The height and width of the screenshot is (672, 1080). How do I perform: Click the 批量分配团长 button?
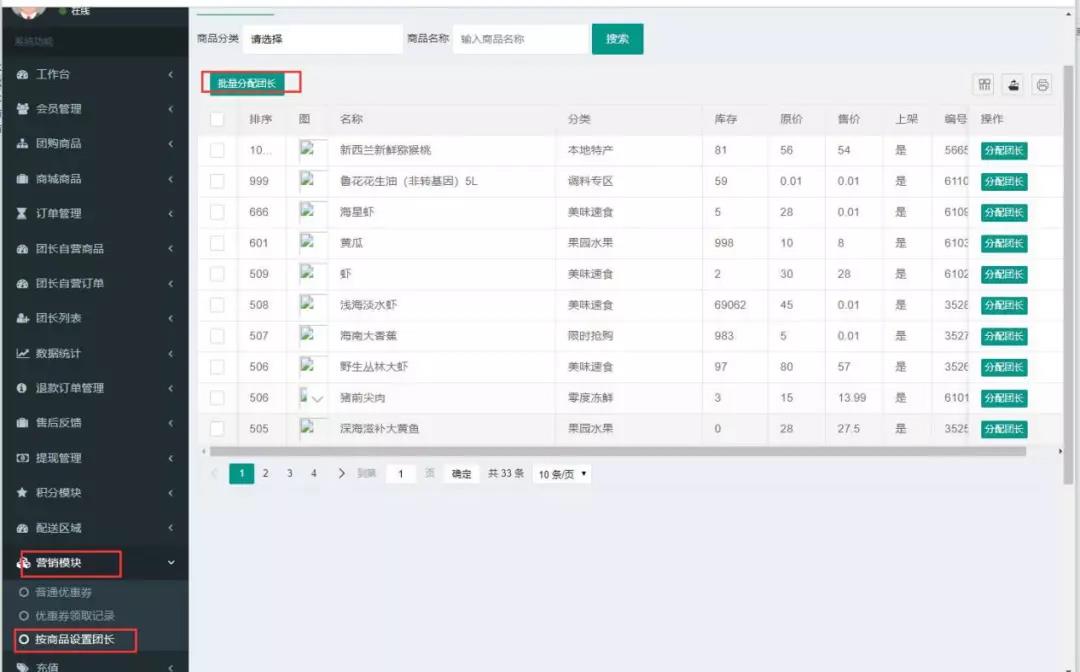coord(246,83)
